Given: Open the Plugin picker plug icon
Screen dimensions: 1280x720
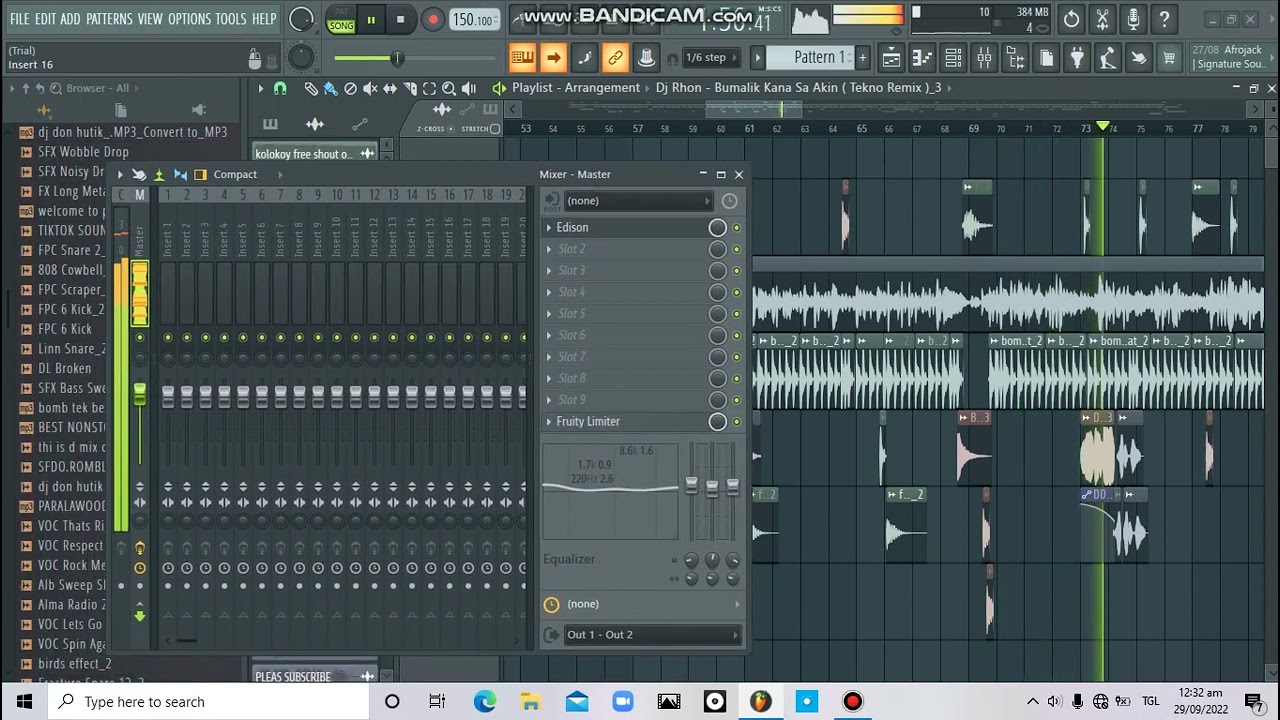Looking at the screenshot, I should (1077, 58).
